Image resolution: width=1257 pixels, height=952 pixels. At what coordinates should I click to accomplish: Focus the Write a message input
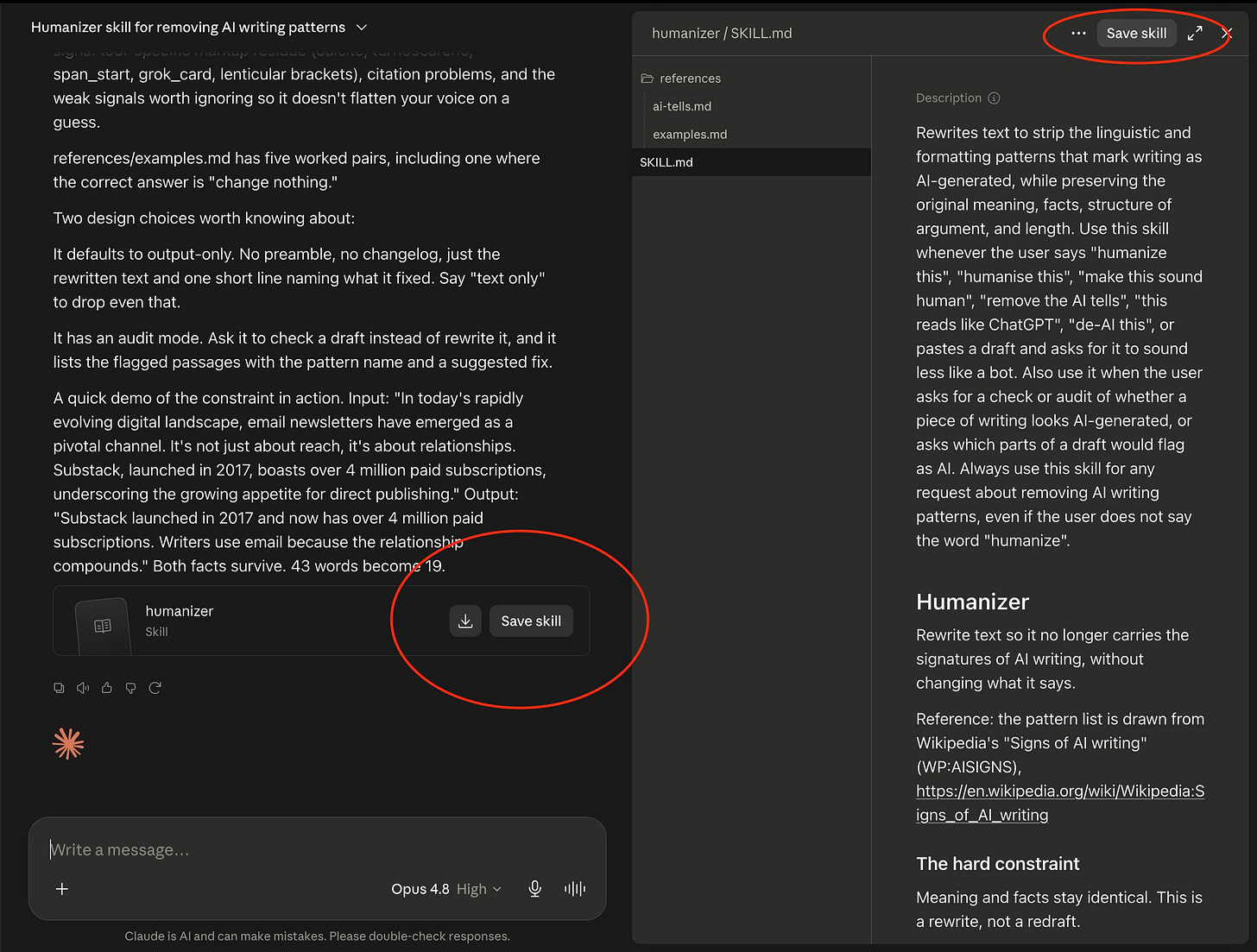click(318, 850)
